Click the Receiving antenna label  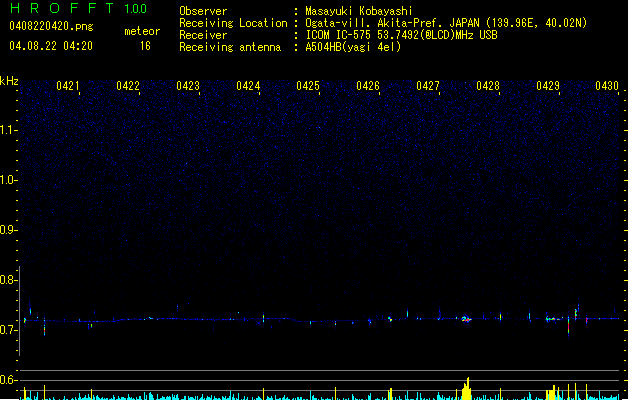[230, 47]
